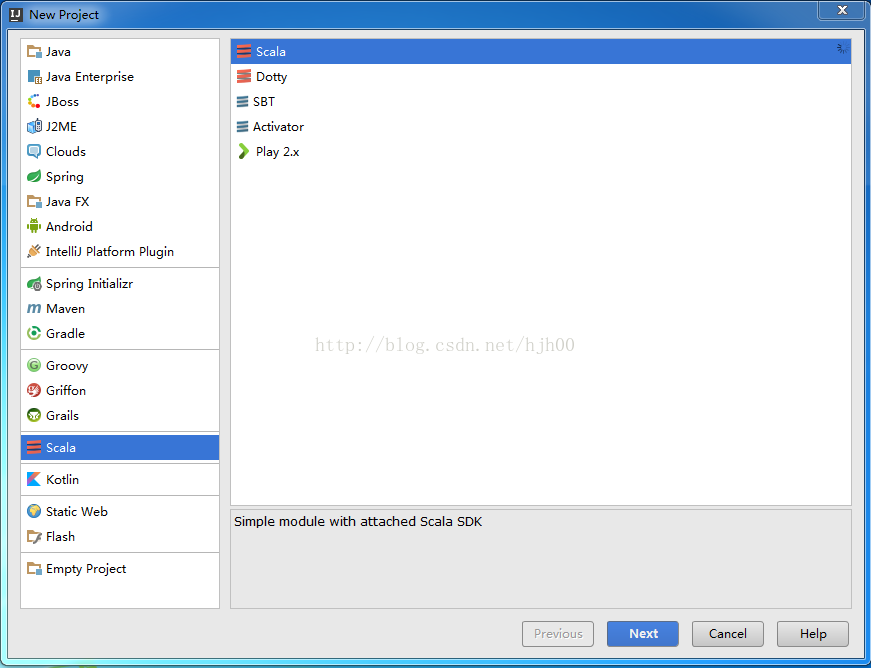Click the Java Enterprise icon
Image resolution: width=871 pixels, height=668 pixels.
[34, 77]
